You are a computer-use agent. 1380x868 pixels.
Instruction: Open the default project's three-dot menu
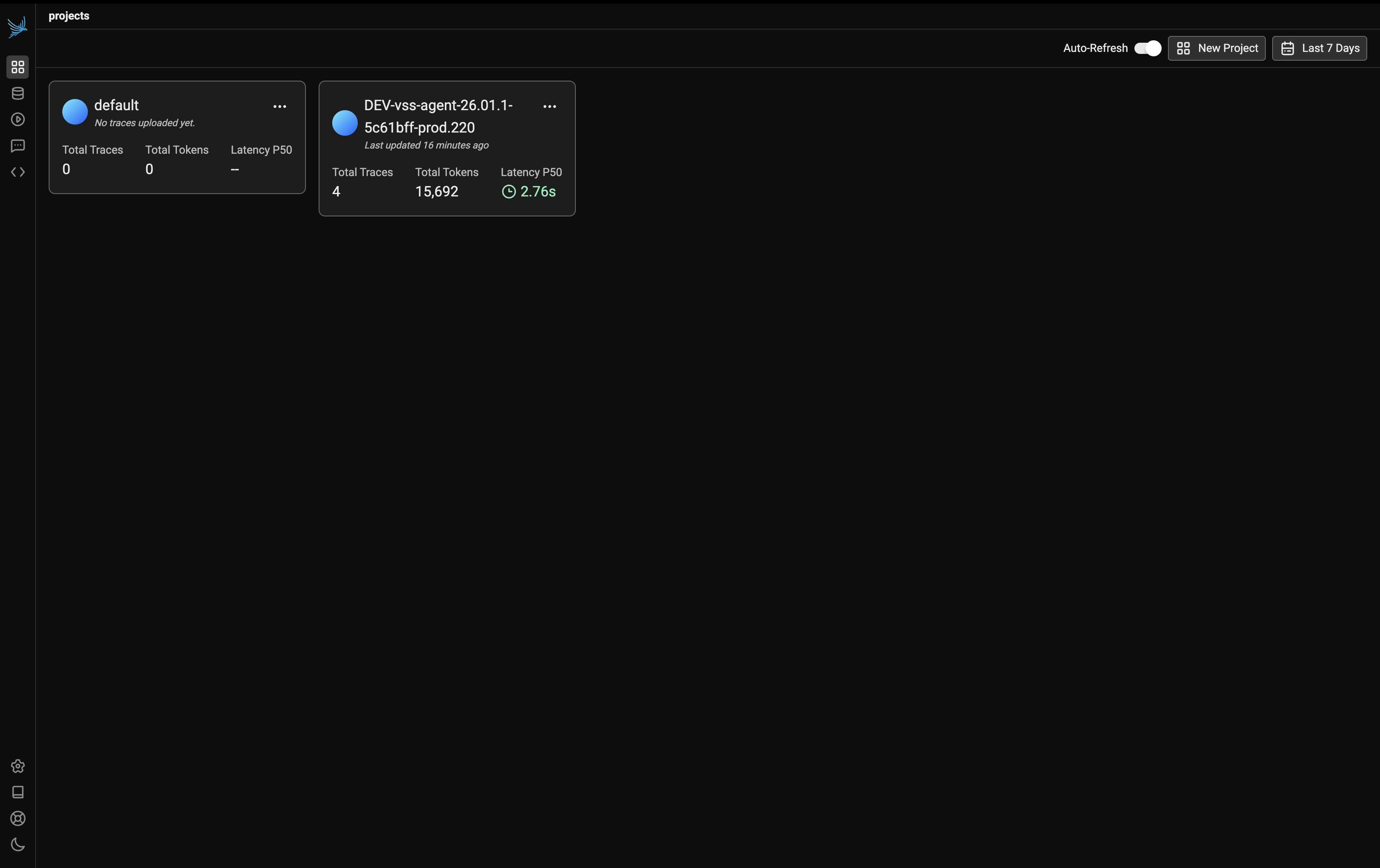click(x=280, y=107)
